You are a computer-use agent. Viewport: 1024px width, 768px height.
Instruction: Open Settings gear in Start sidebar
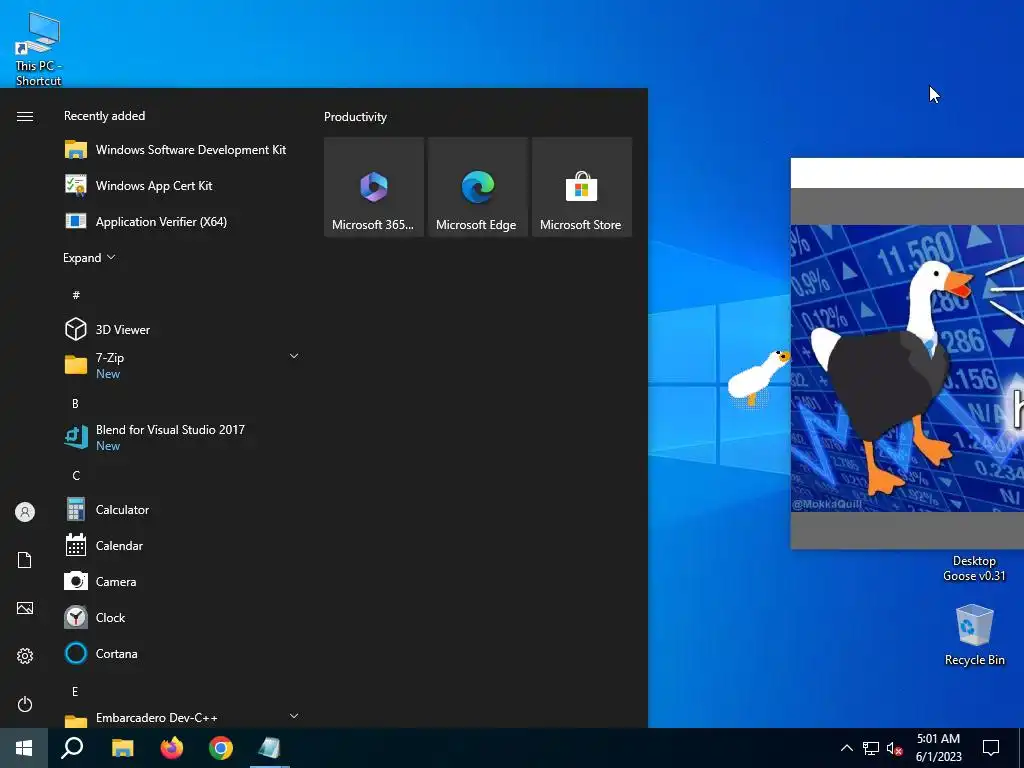(25, 656)
